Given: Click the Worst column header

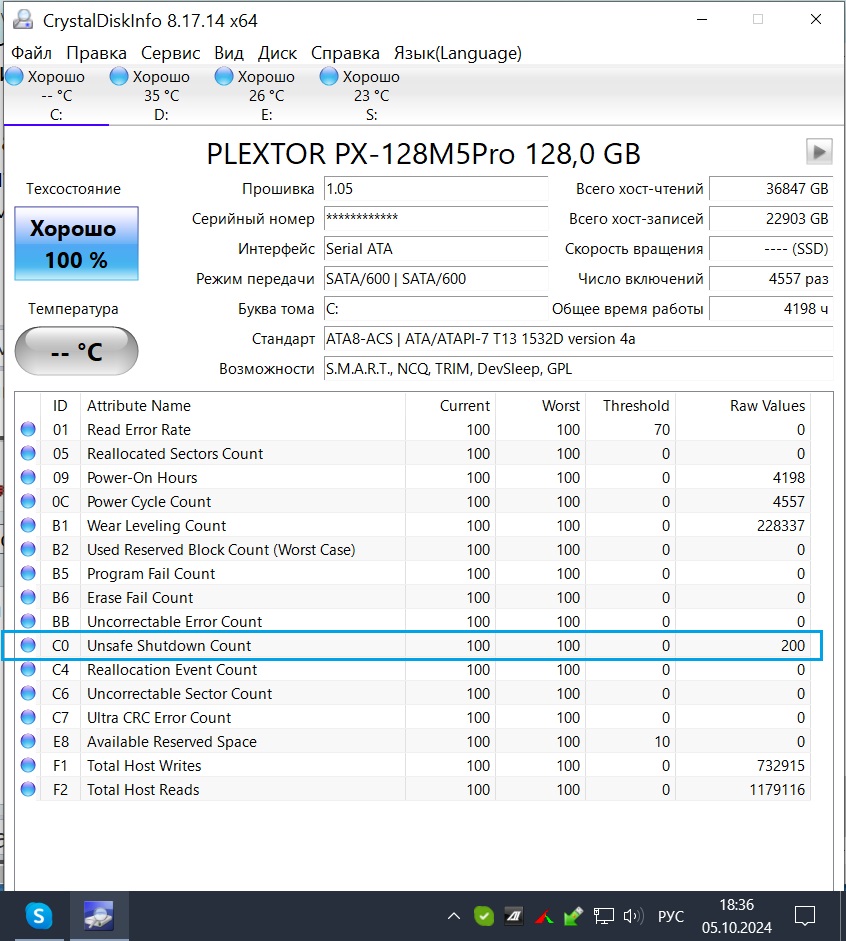Looking at the screenshot, I should coord(541,406).
